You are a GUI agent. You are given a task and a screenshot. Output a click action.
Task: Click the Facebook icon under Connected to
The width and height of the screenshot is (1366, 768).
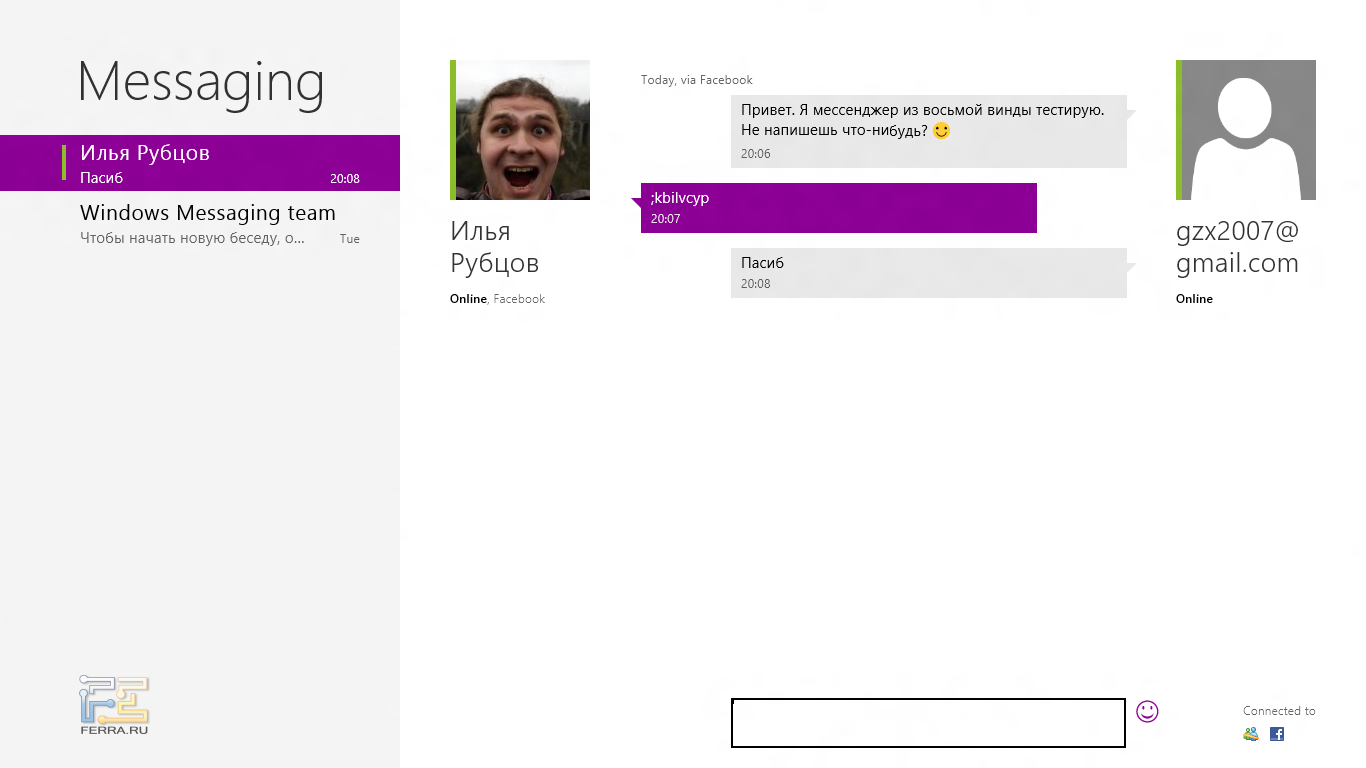tap(1277, 734)
